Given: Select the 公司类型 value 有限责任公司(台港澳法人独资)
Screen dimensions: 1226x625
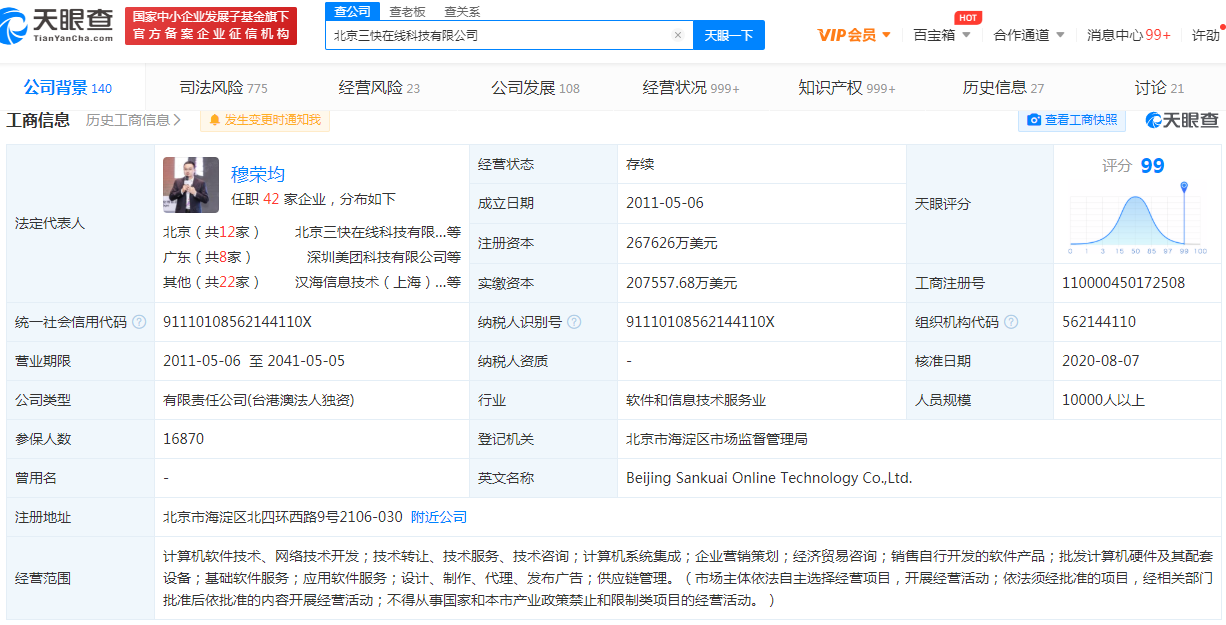Looking at the screenshot, I should pyautogui.click(x=259, y=400).
